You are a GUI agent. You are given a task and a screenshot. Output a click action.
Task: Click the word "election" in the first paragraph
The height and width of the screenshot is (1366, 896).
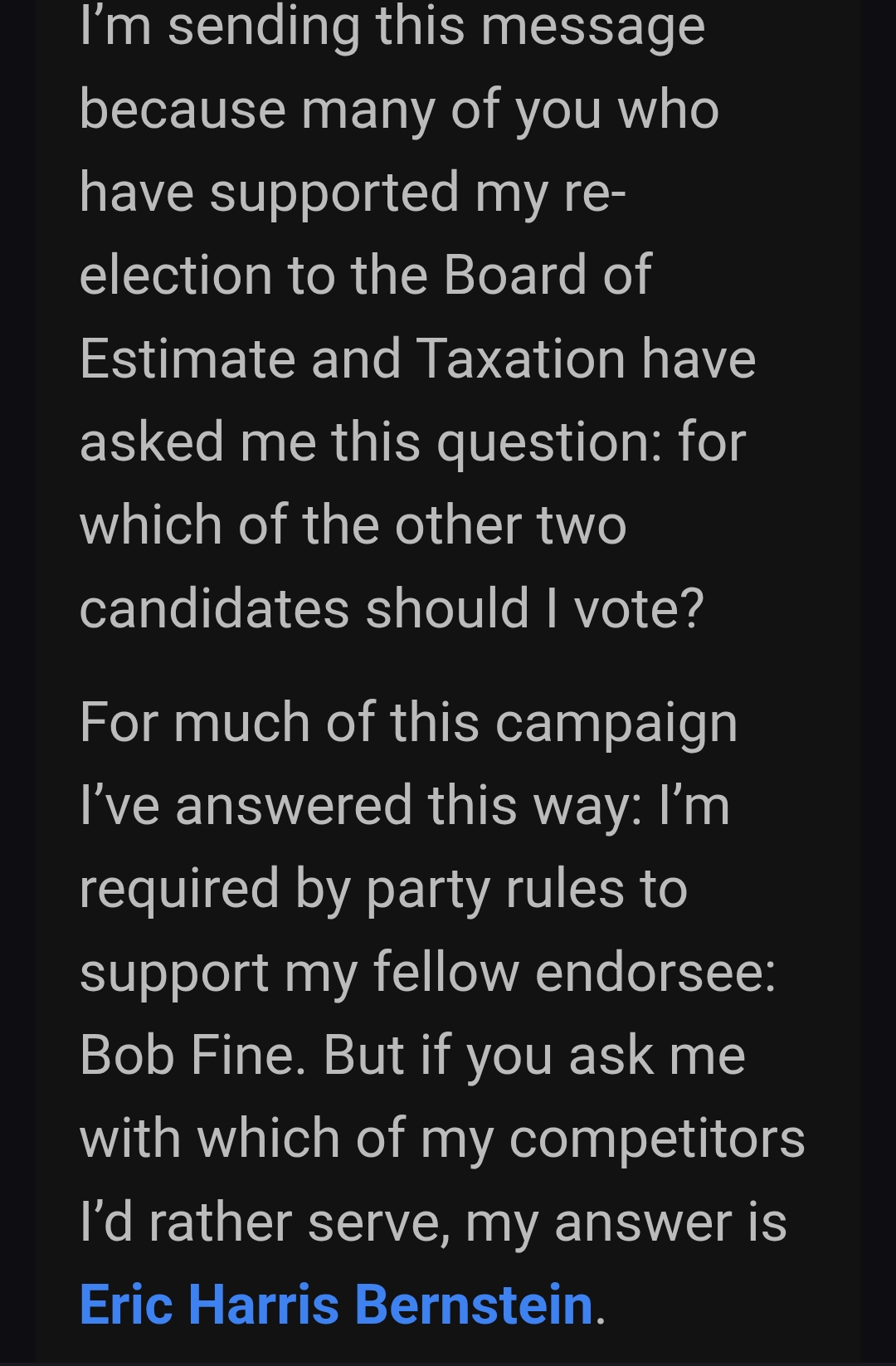click(x=176, y=275)
